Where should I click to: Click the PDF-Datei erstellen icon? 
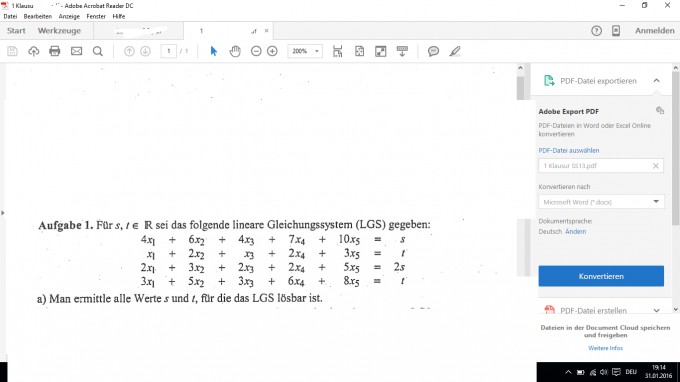point(549,310)
